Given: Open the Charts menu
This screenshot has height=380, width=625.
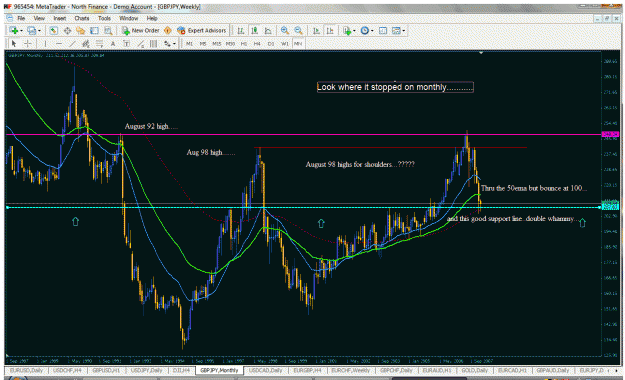Looking at the screenshot, I should tap(82, 18).
